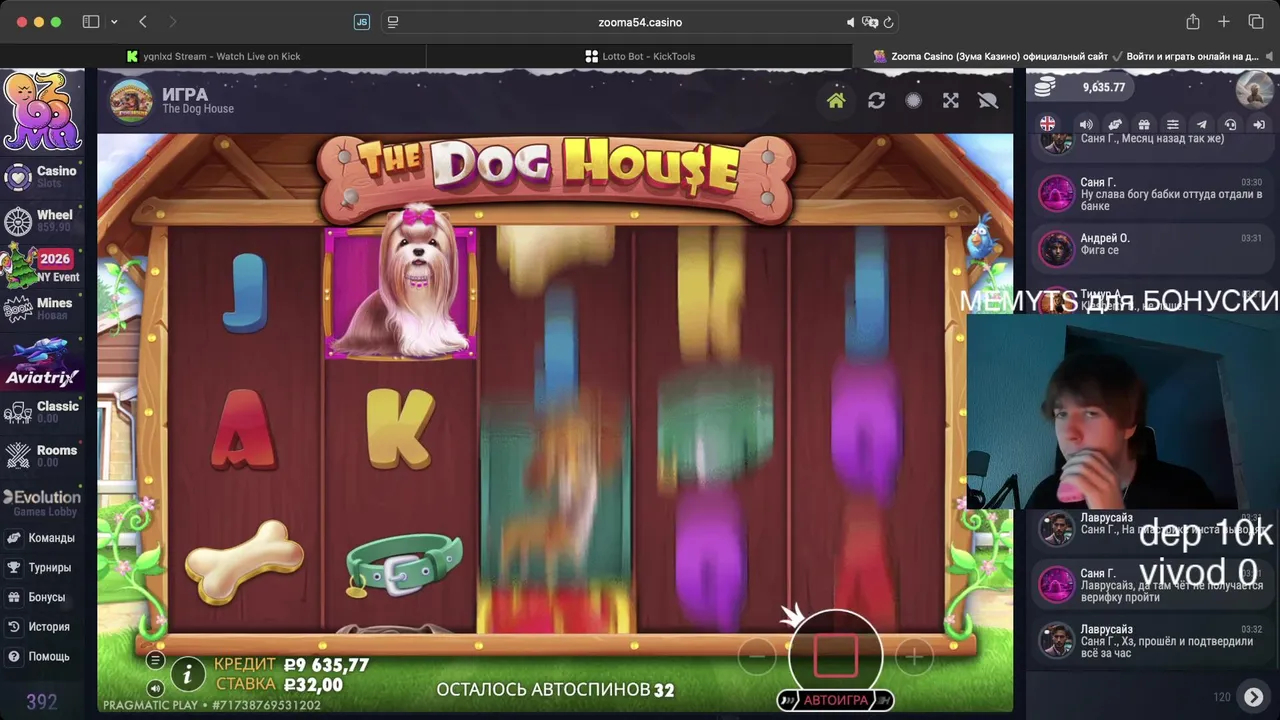Open Safari Share button
This screenshot has height=720, width=1280.
1192,22
